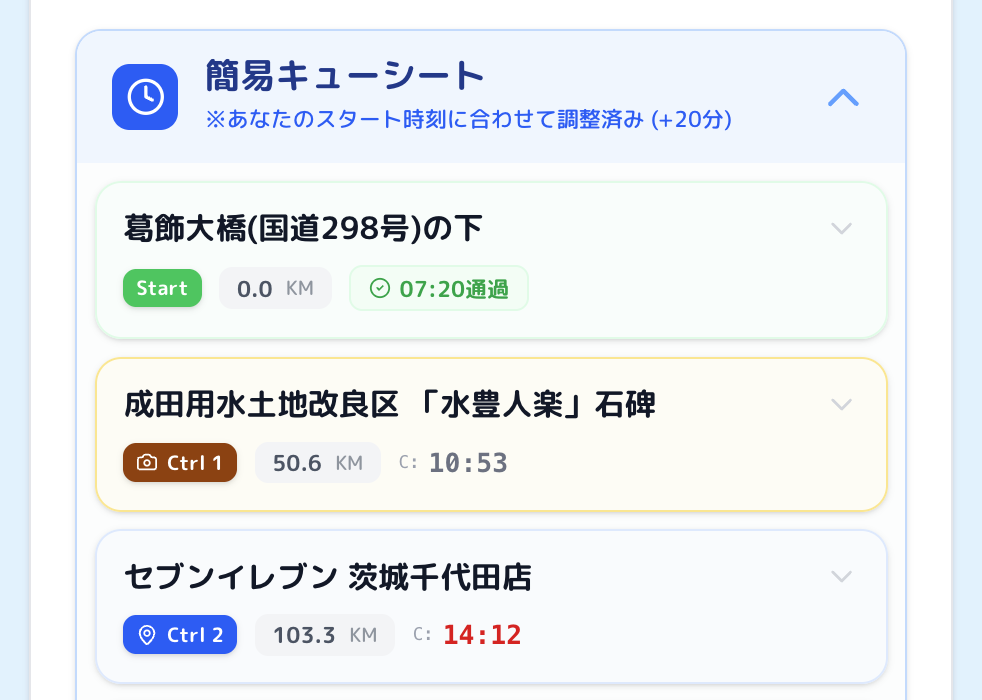The height and width of the screenshot is (700, 982).
Task: Click the red 14:12 close time
Action: (x=482, y=635)
